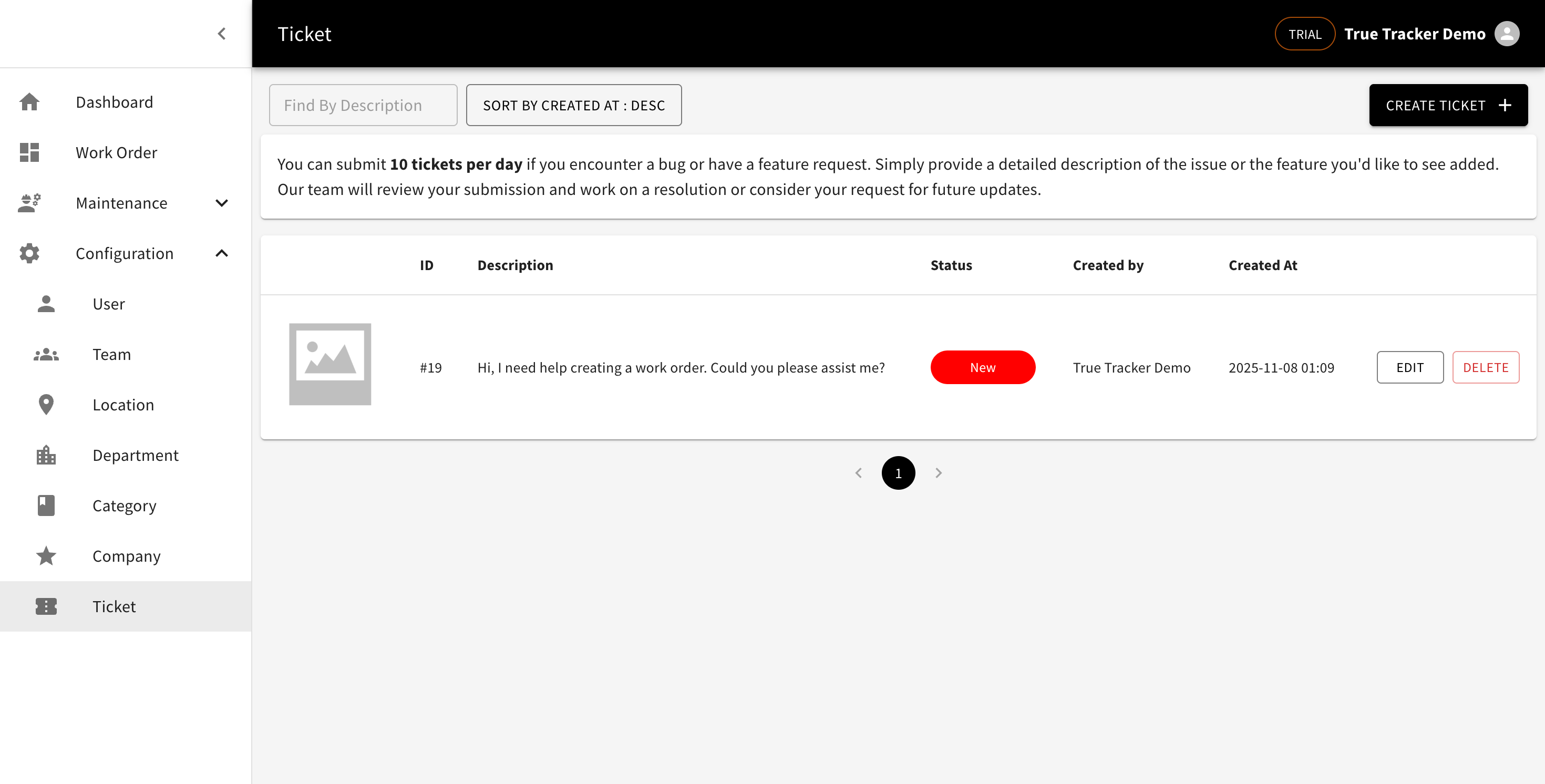Click the User person icon

coord(46,304)
